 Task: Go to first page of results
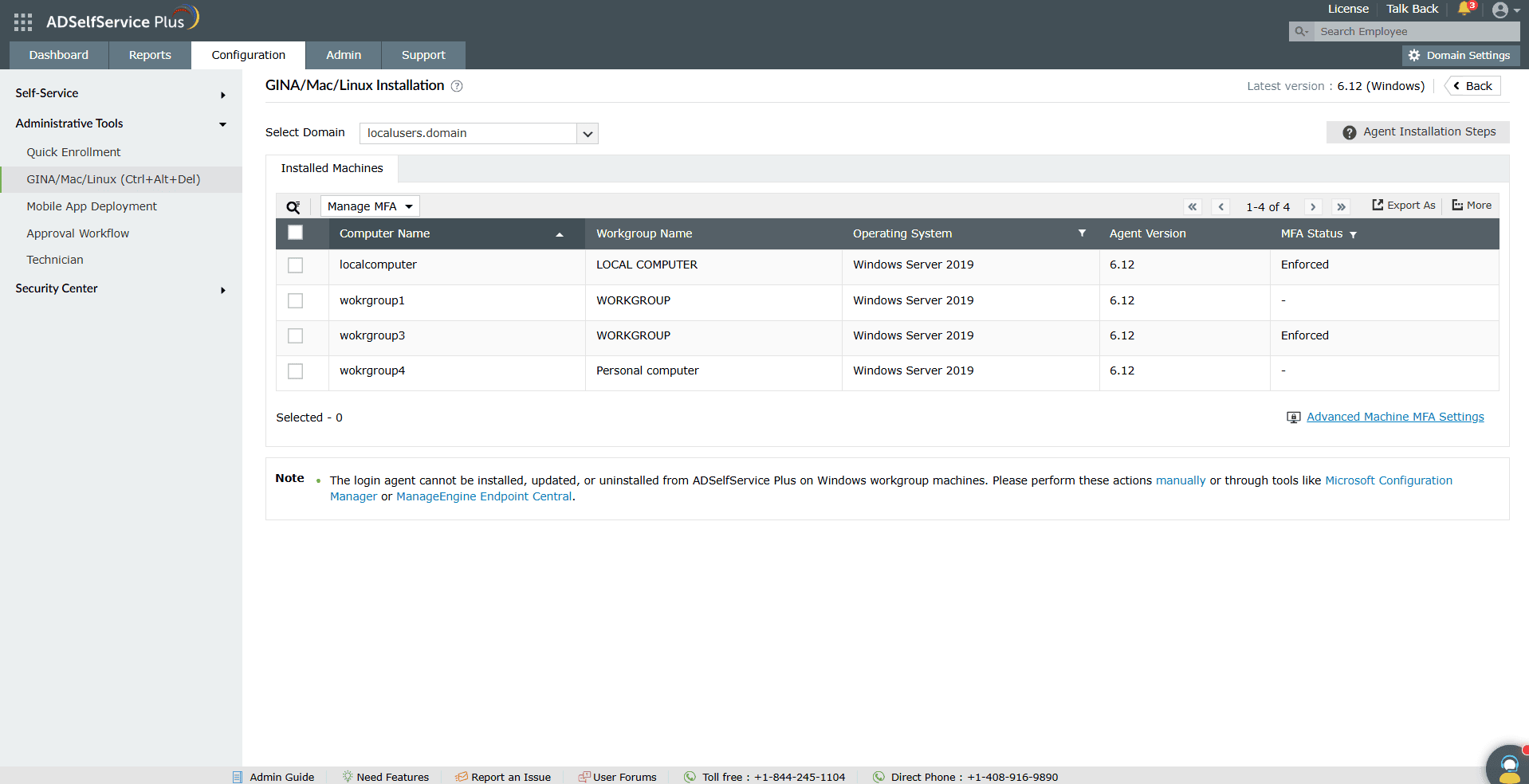point(1193,207)
